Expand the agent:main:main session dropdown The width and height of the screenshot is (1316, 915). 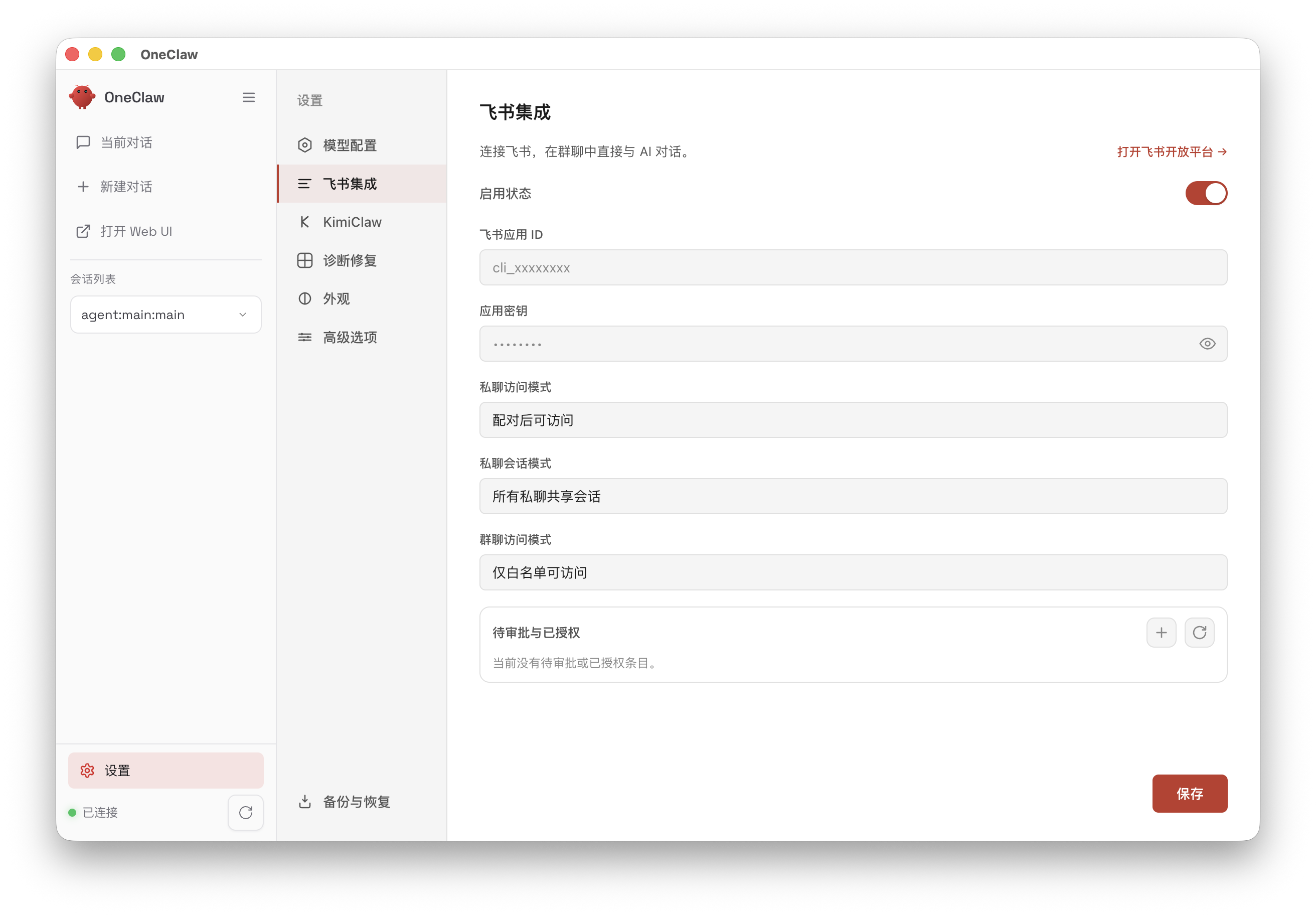point(166,314)
